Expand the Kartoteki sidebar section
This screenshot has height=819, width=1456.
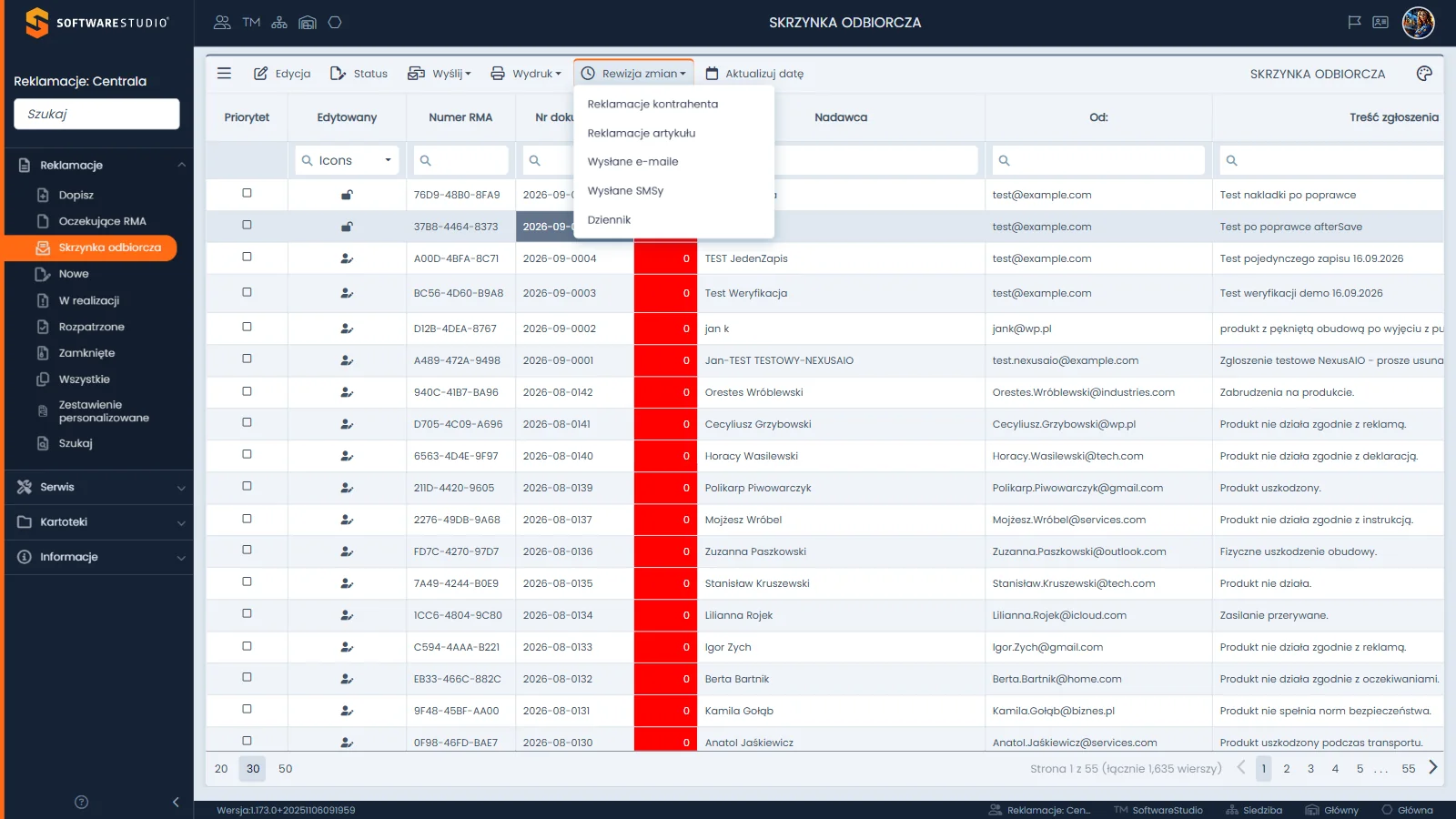[100, 522]
